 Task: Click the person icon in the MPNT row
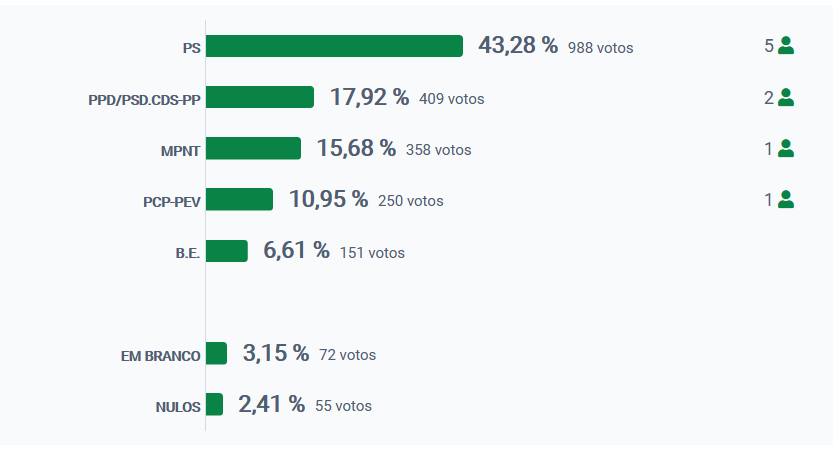click(785, 148)
